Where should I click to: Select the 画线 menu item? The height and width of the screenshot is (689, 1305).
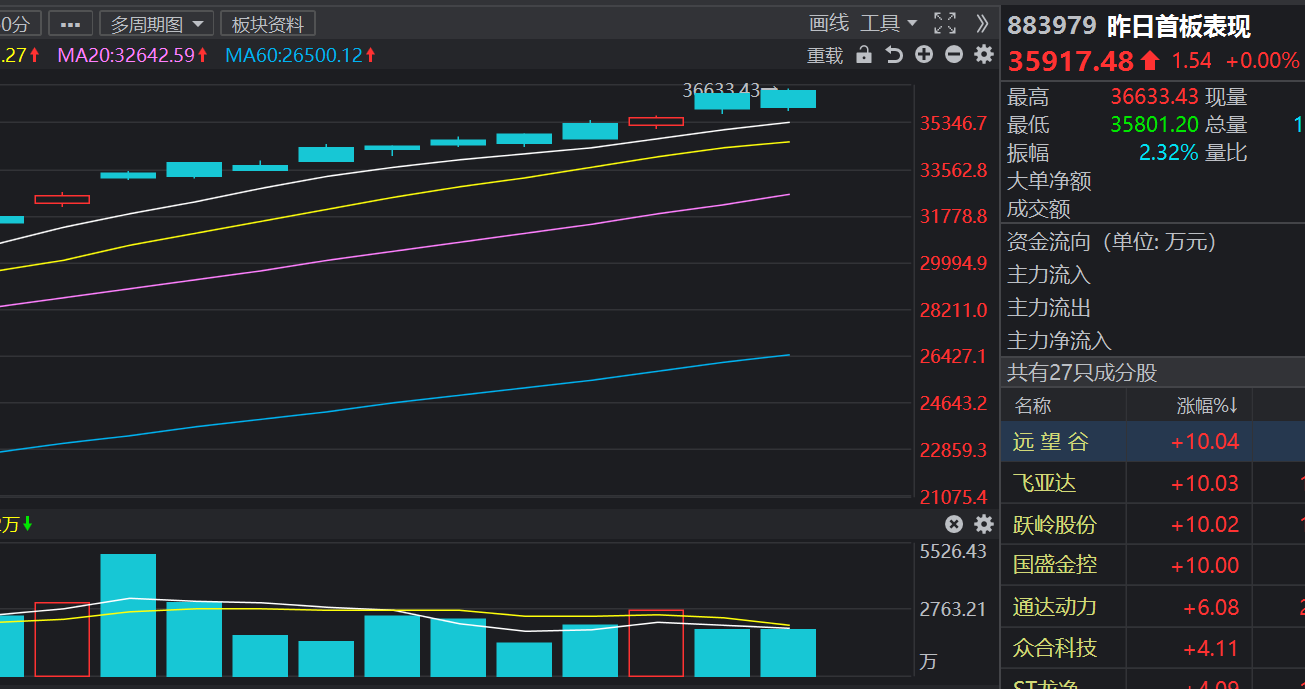[828, 22]
